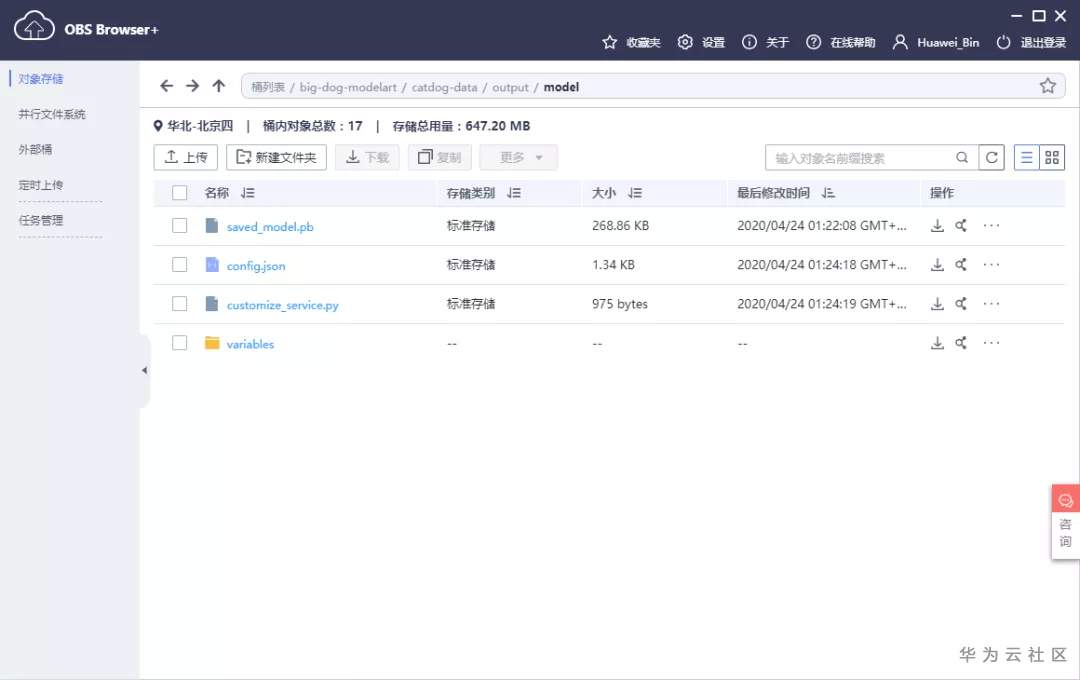Open 关于 about dialog
Viewport: 1080px width, 680px height.
[x=765, y=43]
